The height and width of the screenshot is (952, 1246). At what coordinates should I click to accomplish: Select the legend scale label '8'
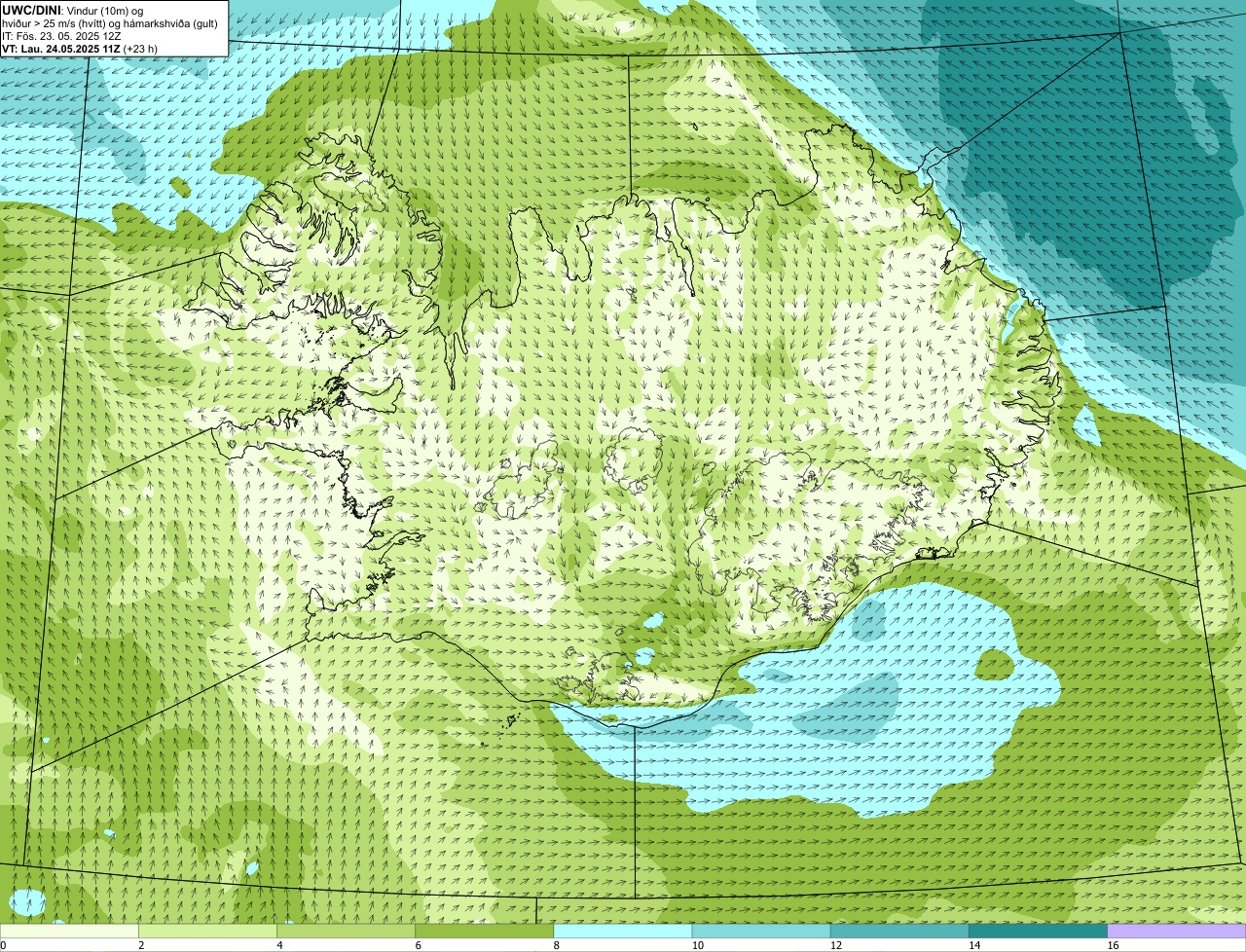coord(556,945)
